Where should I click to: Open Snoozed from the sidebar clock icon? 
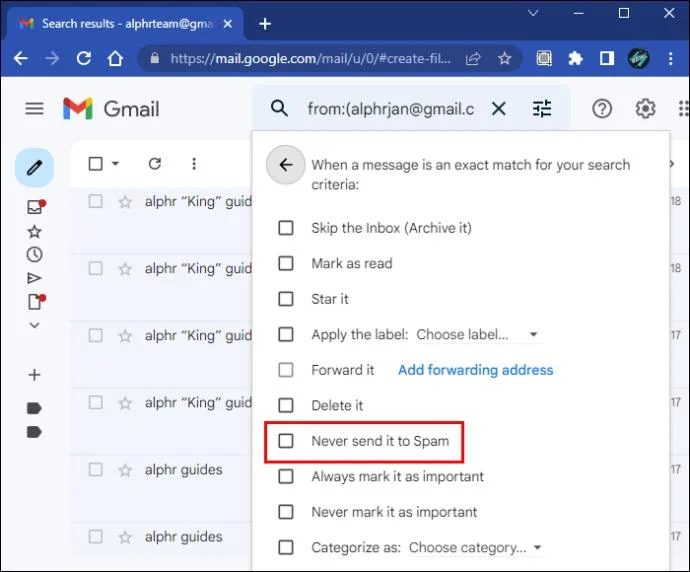point(34,254)
